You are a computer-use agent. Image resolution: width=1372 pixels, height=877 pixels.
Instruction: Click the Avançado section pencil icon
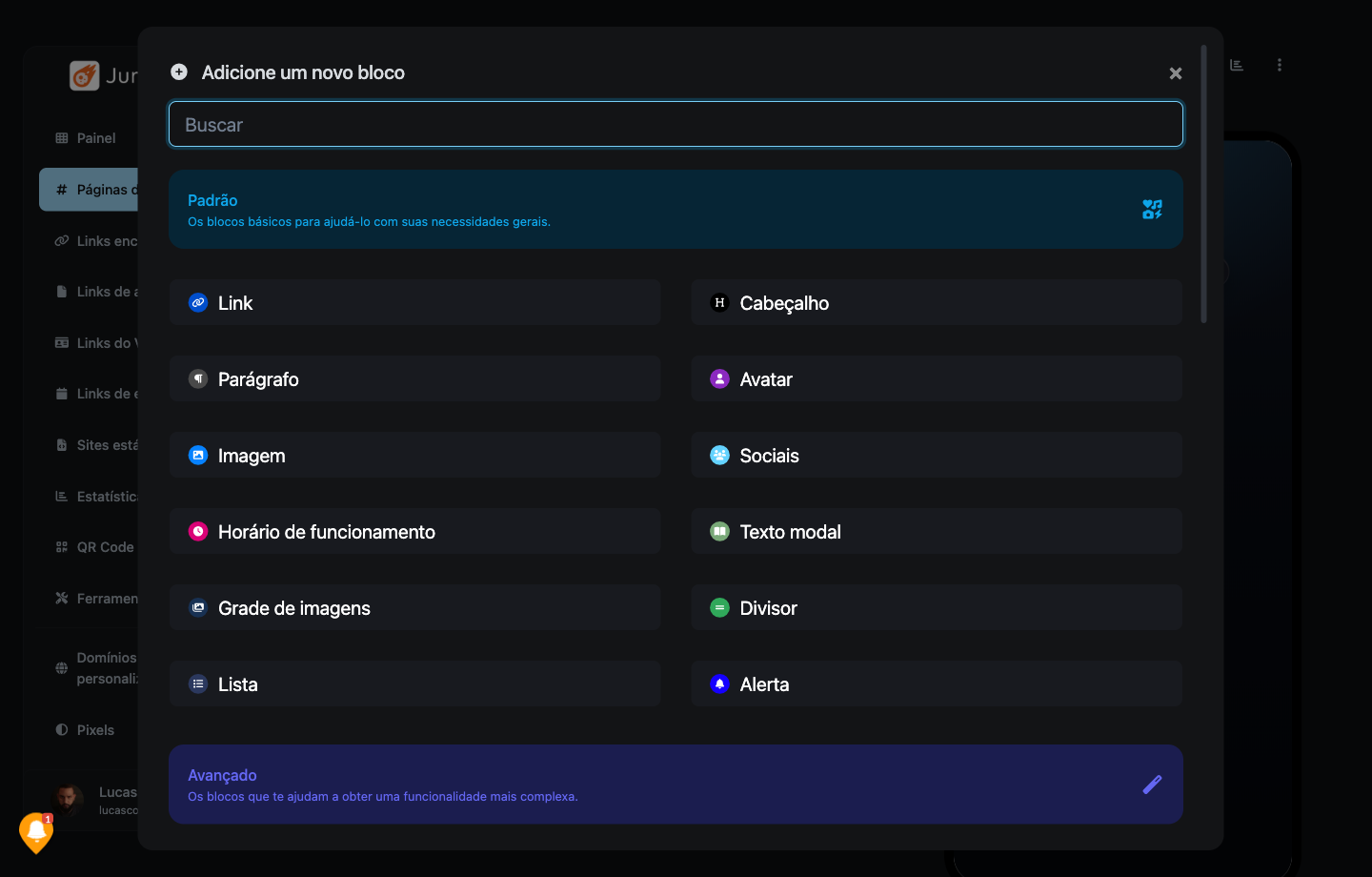tap(1152, 785)
